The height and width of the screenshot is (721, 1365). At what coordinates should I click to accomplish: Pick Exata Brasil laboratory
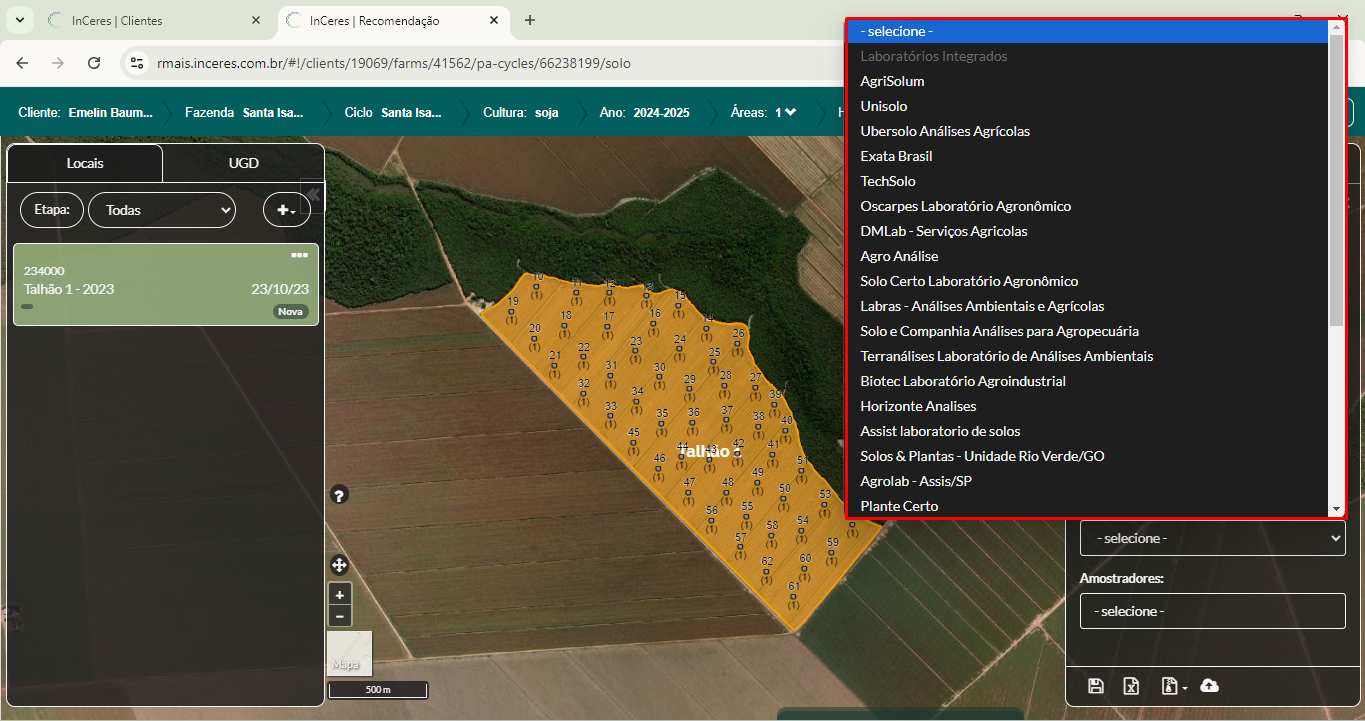point(1088,156)
